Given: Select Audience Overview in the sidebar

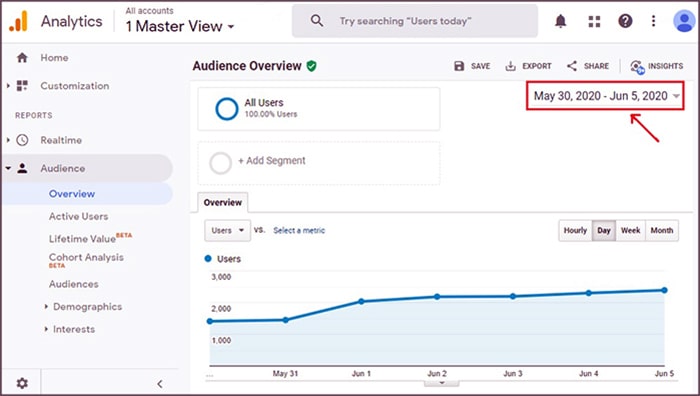Looking at the screenshot, I should click(x=72, y=194).
